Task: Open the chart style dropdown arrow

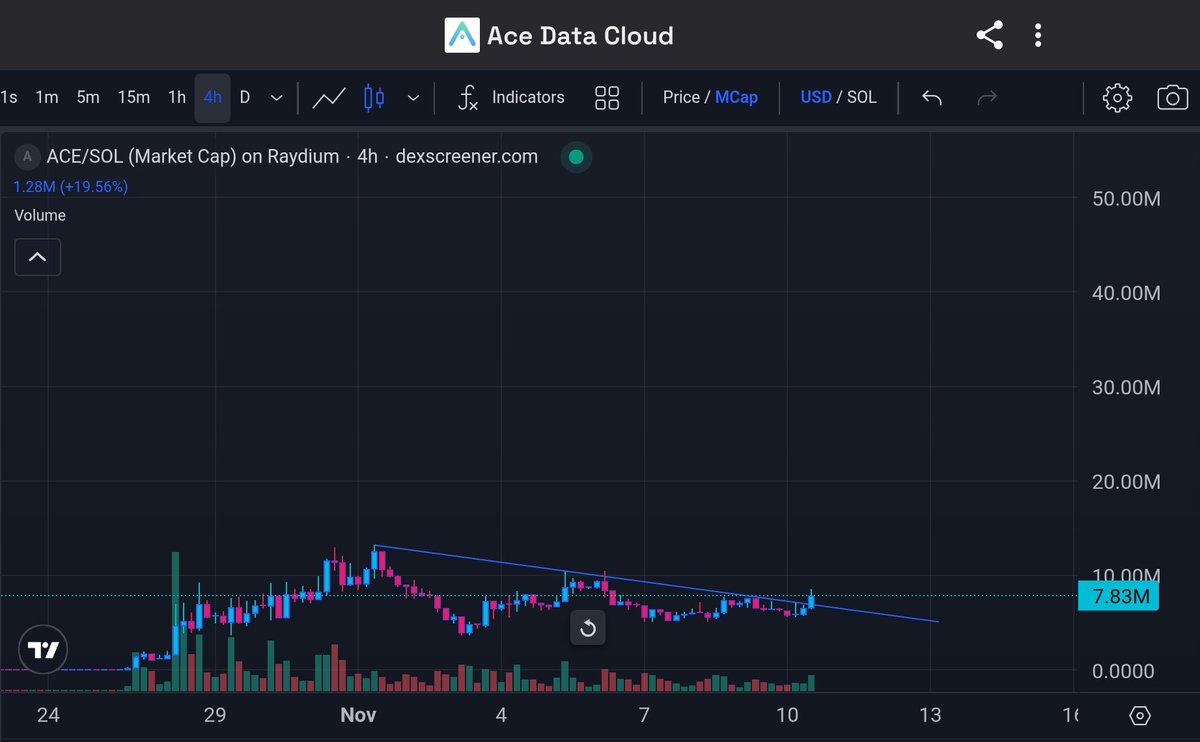Action: (x=413, y=97)
